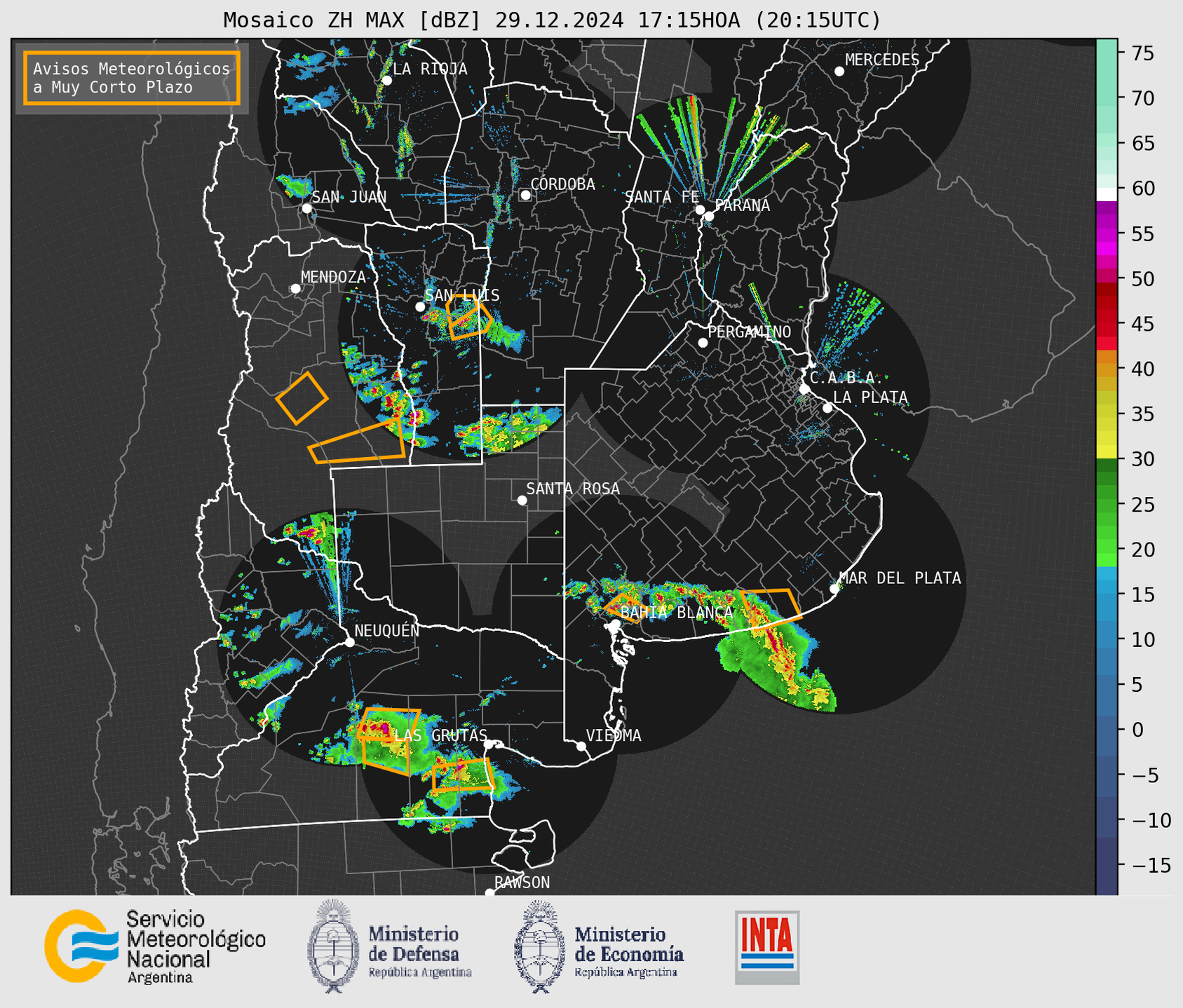Click the C.A.B.A. city marker
The height and width of the screenshot is (1008, 1183).
pyautogui.click(x=804, y=389)
